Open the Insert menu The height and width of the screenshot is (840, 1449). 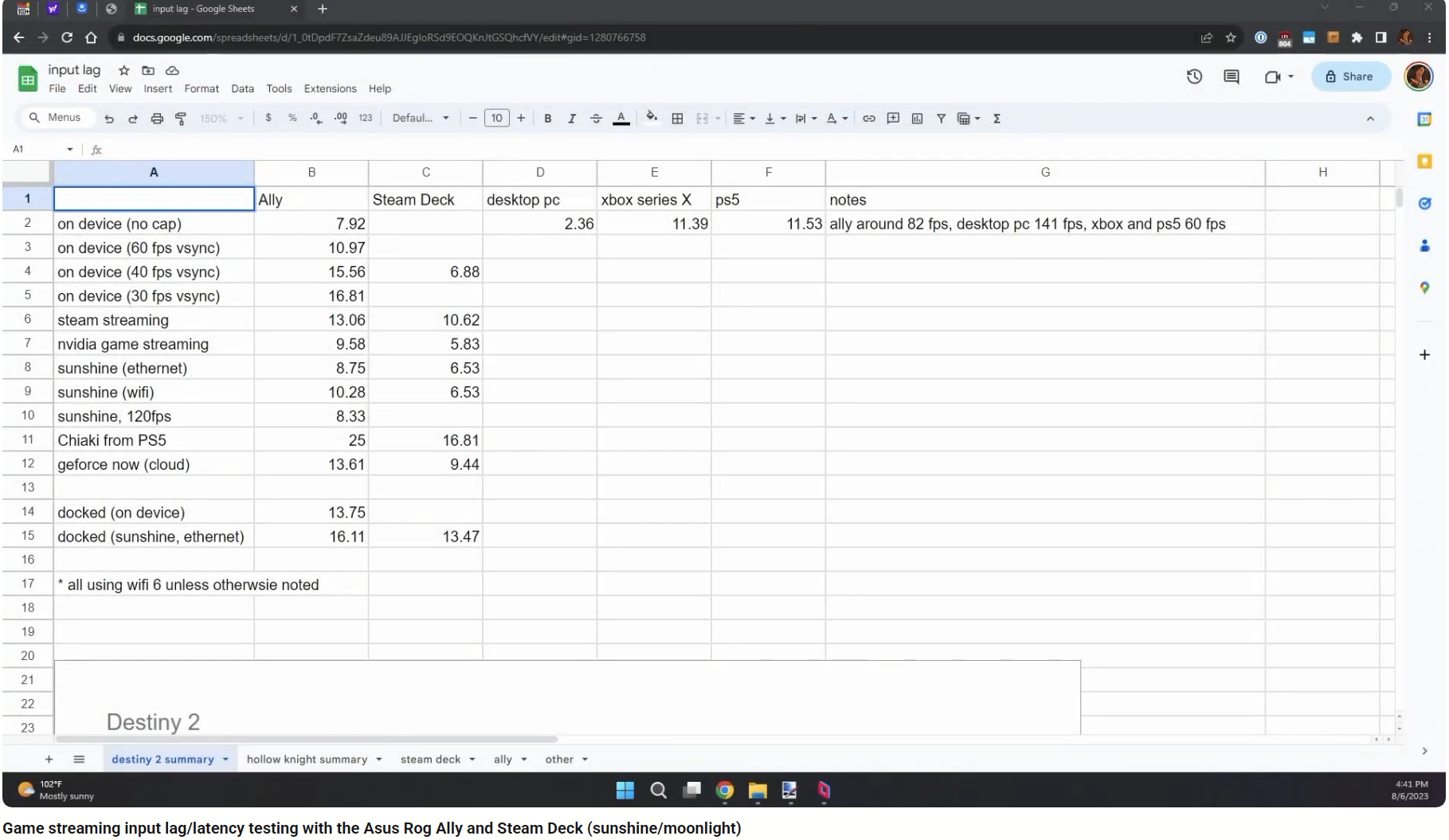(x=158, y=89)
